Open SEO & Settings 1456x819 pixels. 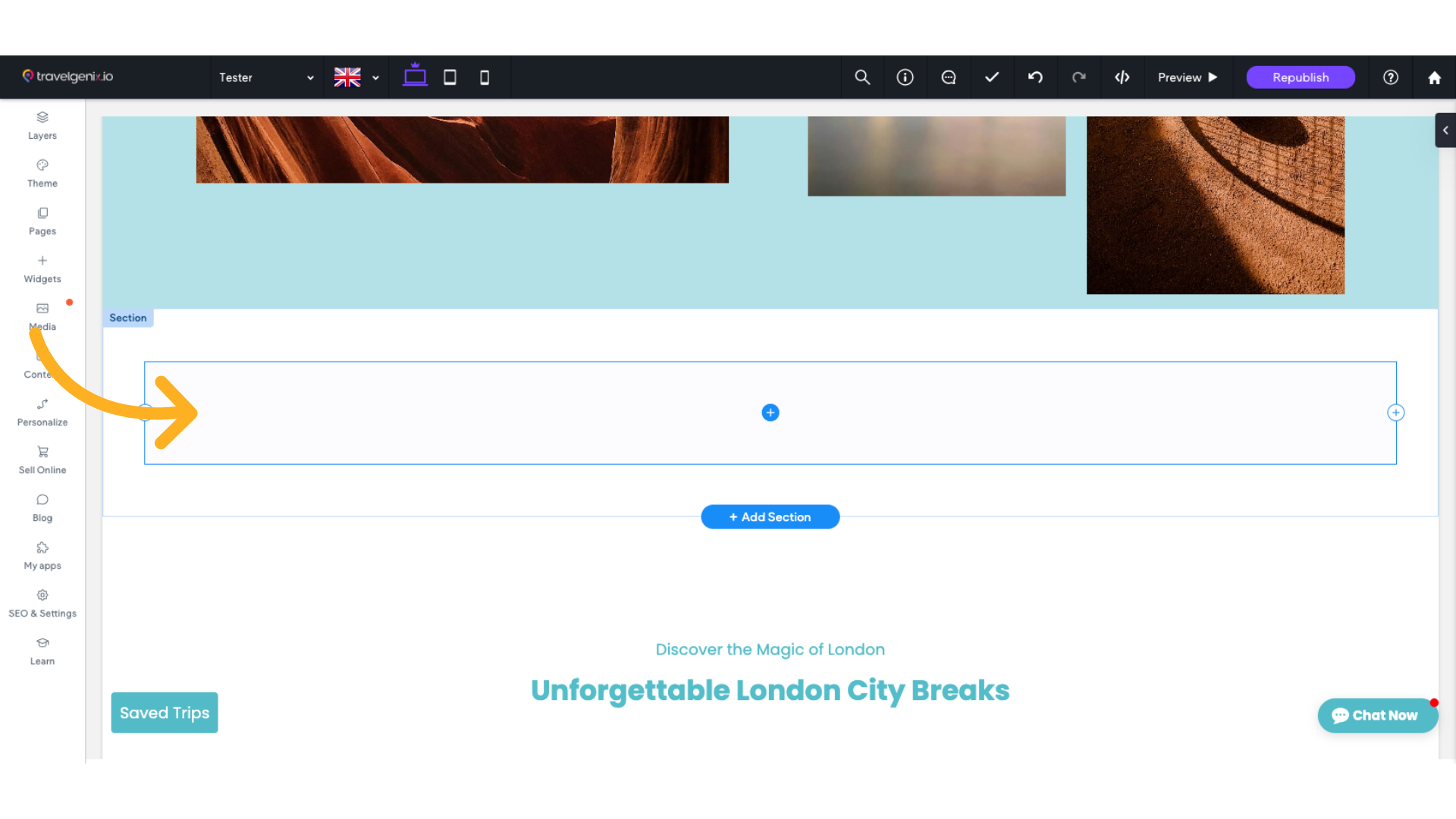coord(42,603)
